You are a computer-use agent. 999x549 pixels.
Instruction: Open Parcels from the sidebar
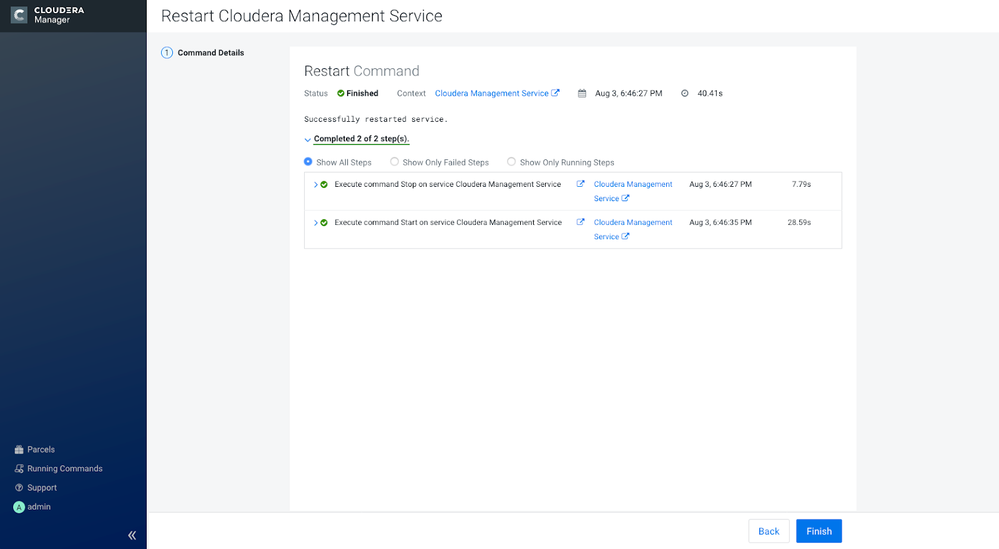34,450
